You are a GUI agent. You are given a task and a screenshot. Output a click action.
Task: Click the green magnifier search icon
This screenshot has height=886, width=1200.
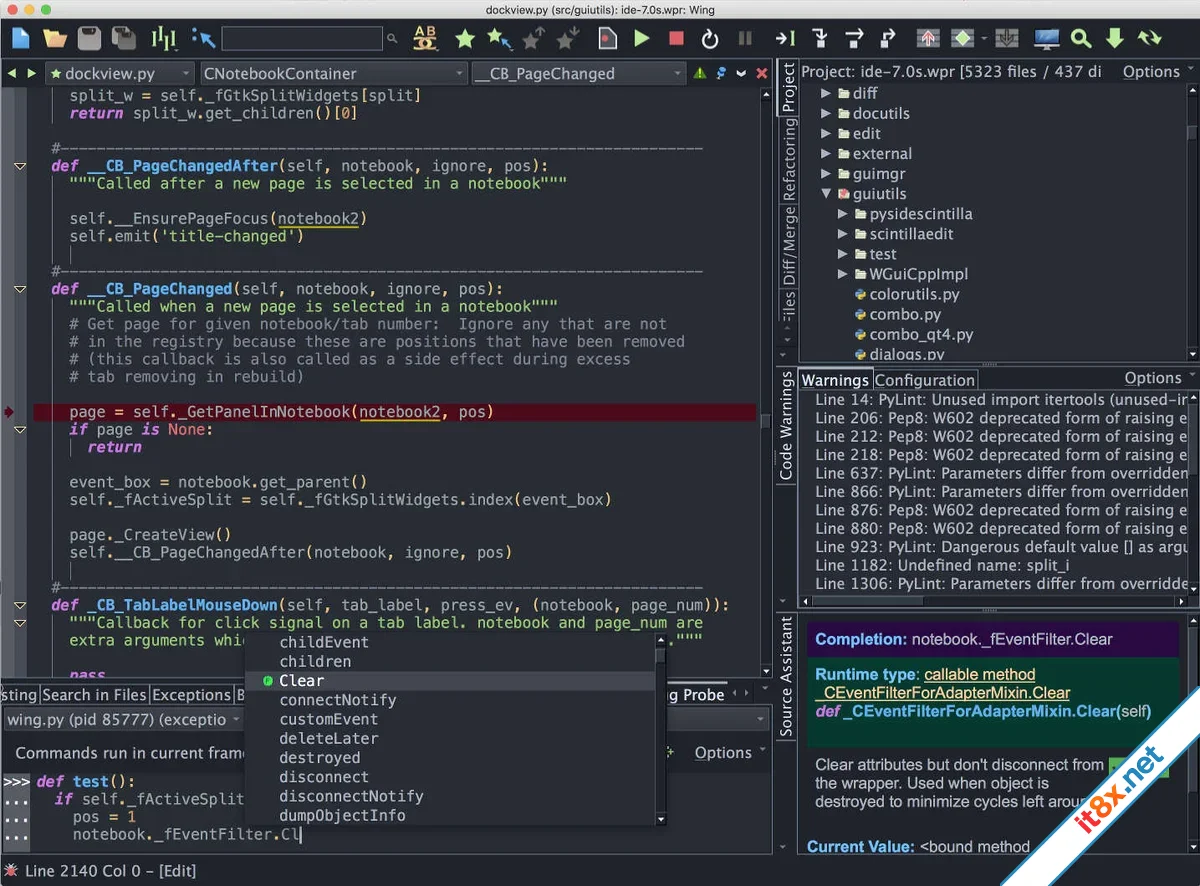1080,39
